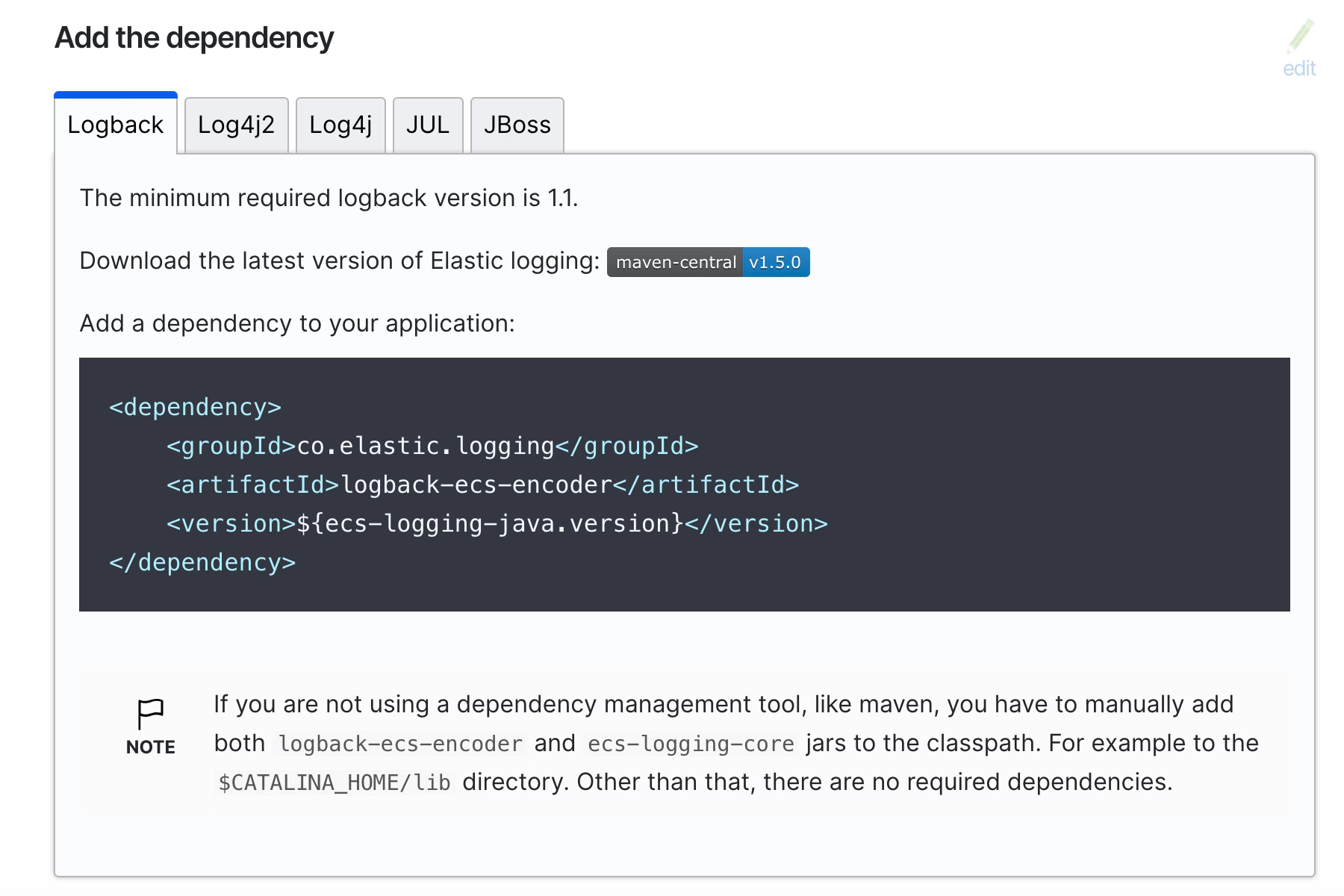The image size is (1344, 896).
Task: Select the active Logback tab
Action: (x=115, y=125)
